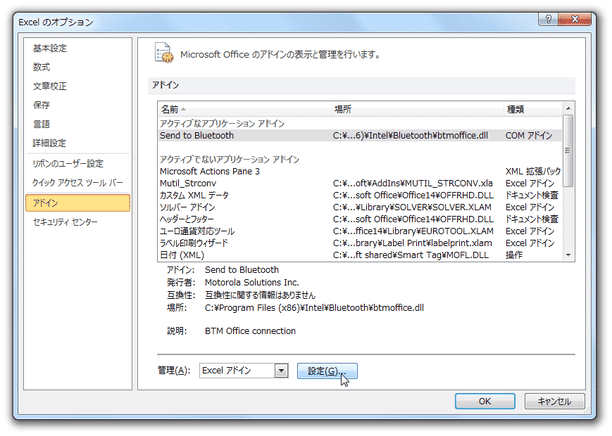This screenshot has width=612, height=436.
Task: Select the Send to Bluetooth row
Action: pos(360,135)
